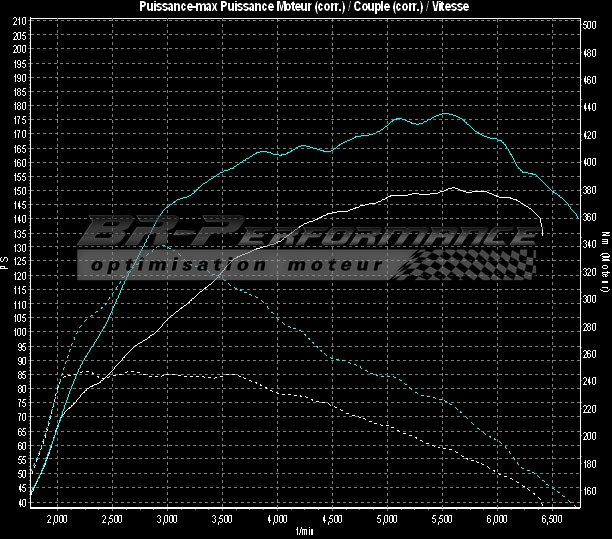Click the 3,000 tick on the rpm axis
Screen dimensions: 612x539
click(167, 519)
